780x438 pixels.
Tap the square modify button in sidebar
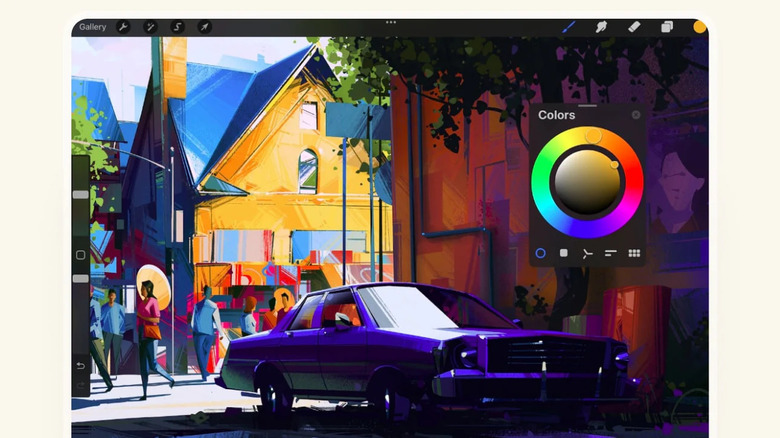coord(81,255)
